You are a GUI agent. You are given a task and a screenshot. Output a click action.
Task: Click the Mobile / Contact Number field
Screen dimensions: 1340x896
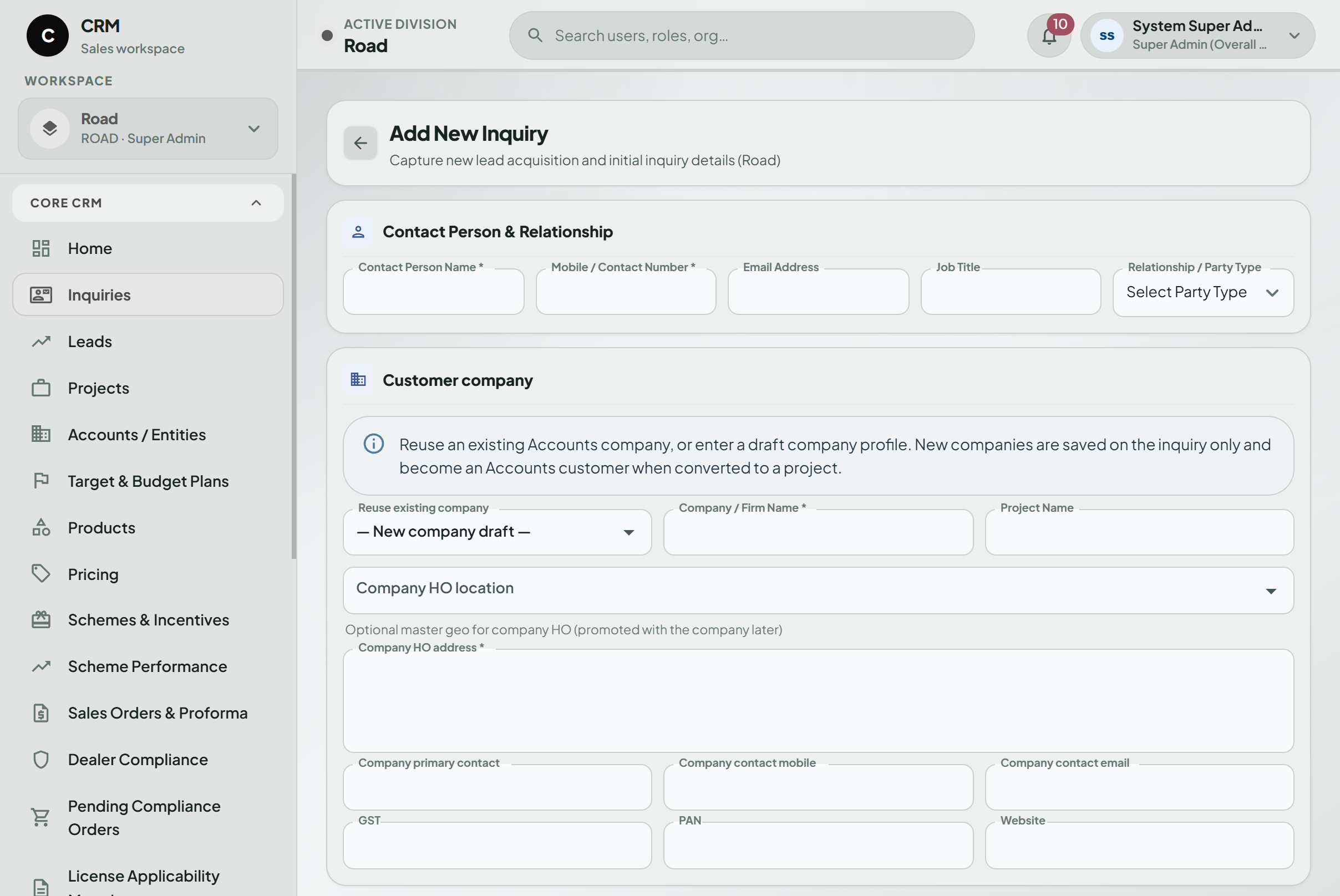click(x=626, y=292)
